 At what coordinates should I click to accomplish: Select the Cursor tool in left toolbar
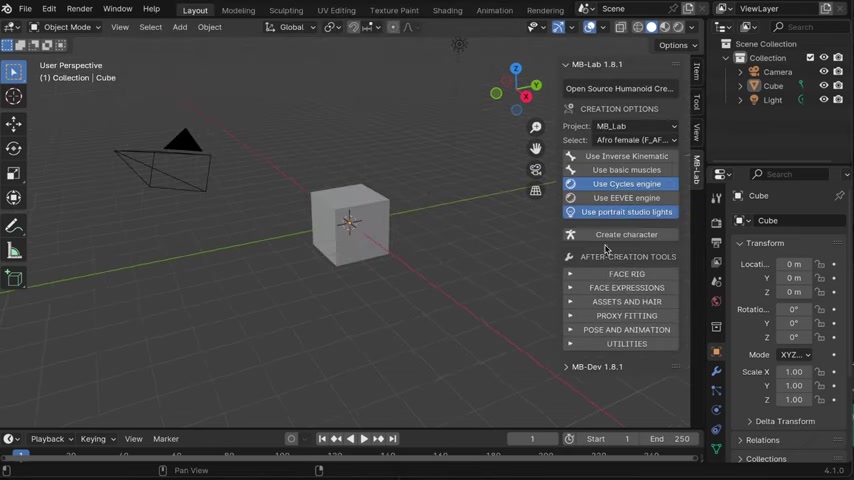coord(14,97)
